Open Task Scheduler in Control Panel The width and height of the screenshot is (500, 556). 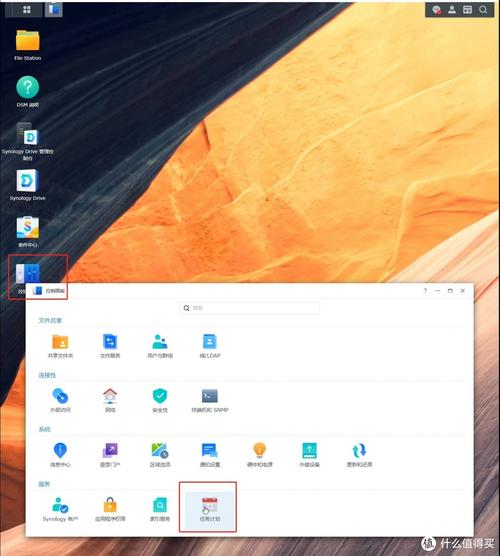(x=210, y=508)
